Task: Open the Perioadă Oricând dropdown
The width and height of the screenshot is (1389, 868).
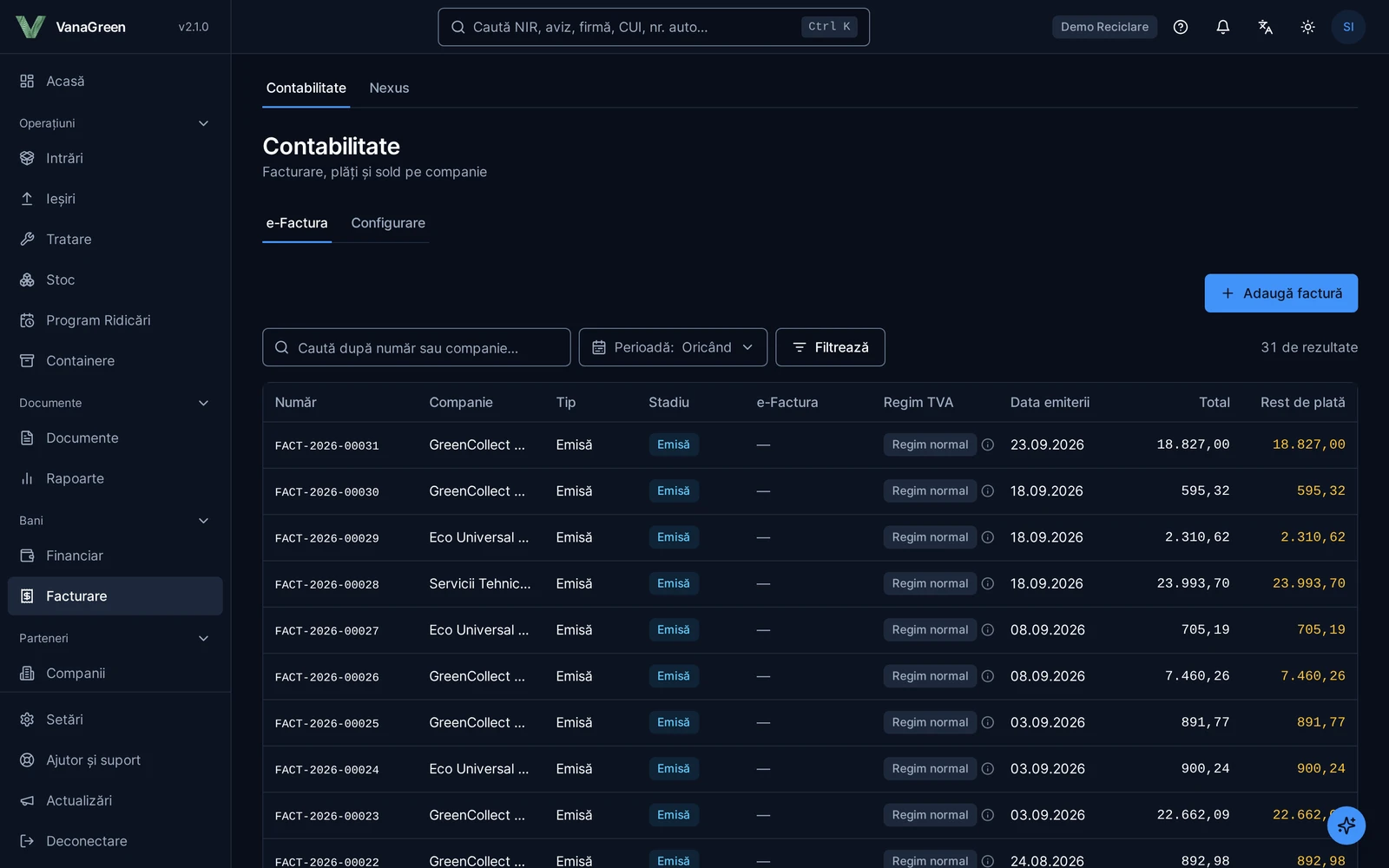Action: [x=673, y=347]
